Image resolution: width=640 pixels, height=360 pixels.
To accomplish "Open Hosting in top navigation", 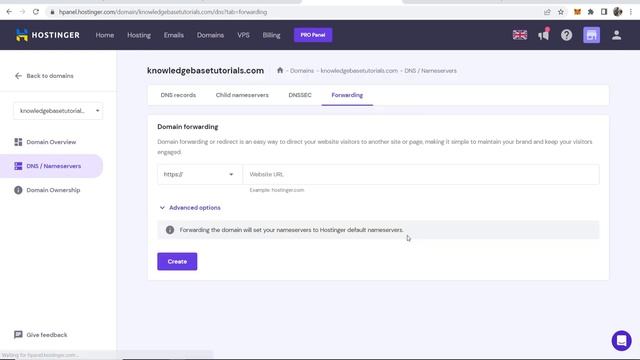I will [x=139, y=35].
